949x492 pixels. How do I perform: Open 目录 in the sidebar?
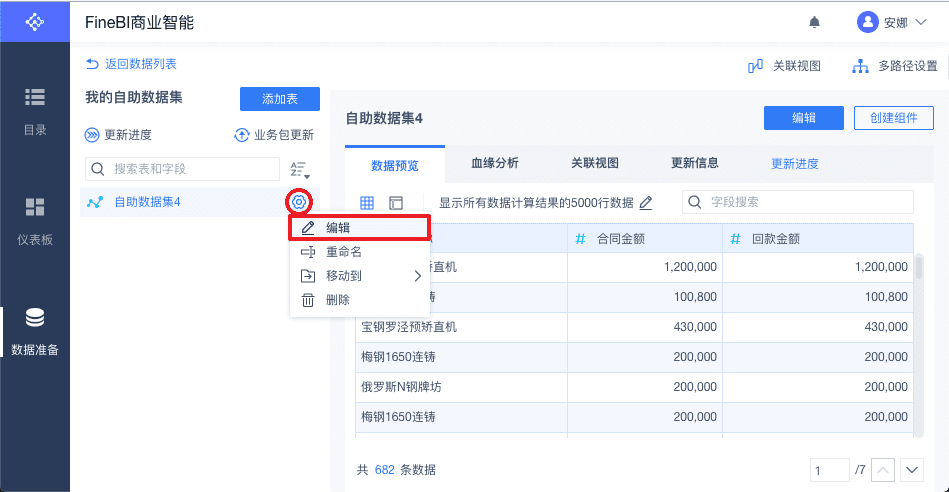coord(35,111)
